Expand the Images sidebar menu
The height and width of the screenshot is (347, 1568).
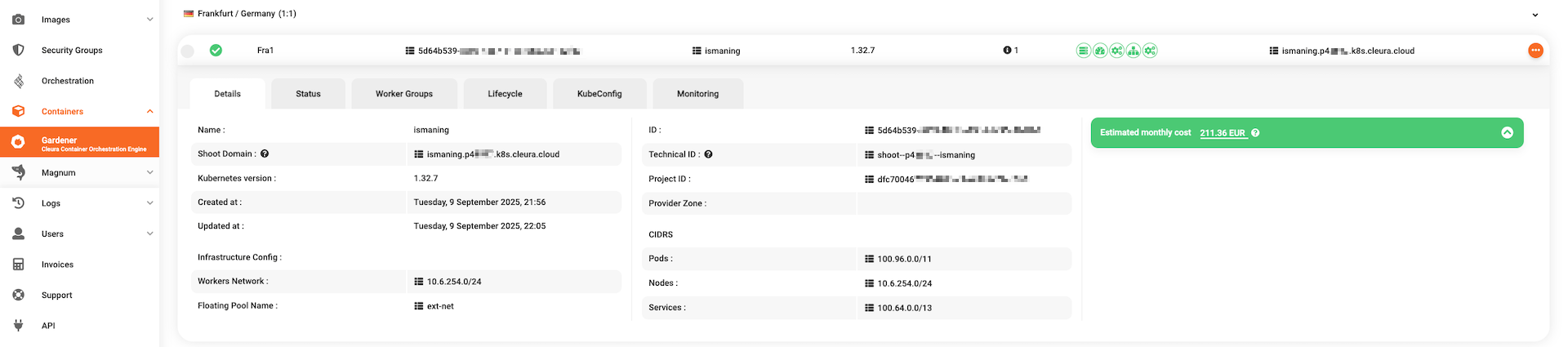coord(149,20)
